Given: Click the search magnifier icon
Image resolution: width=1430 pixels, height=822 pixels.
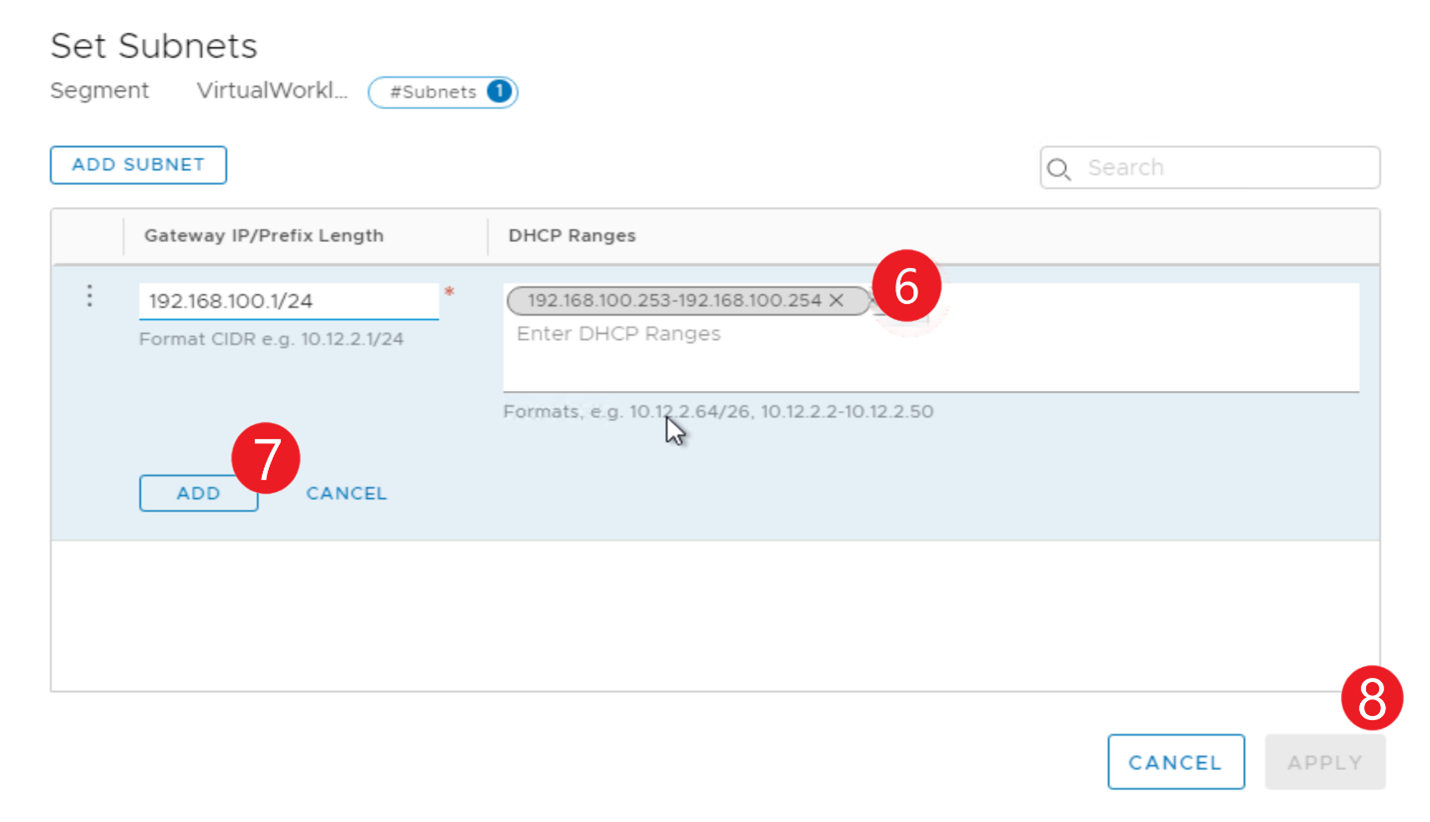Looking at the screenshot, I should pyautogui.click(x=1059, y=168).
